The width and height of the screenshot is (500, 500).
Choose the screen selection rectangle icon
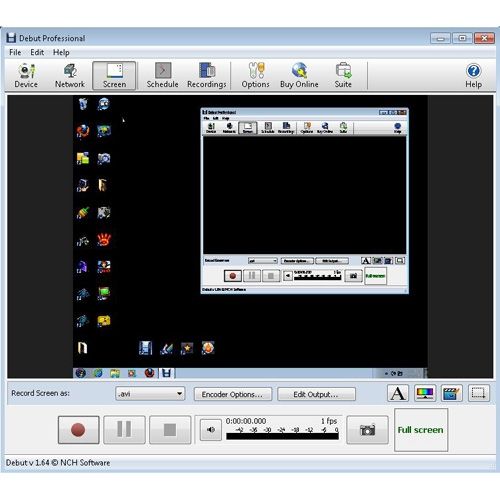pyautogui.click(x=479, y=393)
